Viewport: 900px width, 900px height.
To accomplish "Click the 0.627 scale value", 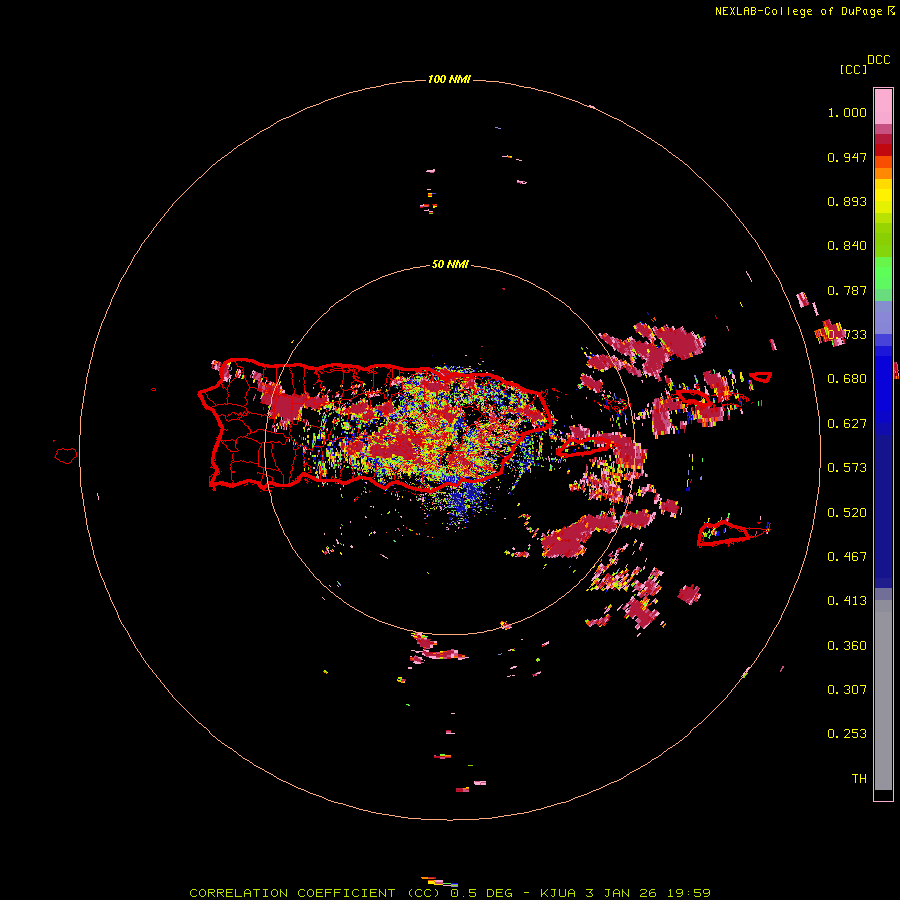I will click(x=847, y=424).
